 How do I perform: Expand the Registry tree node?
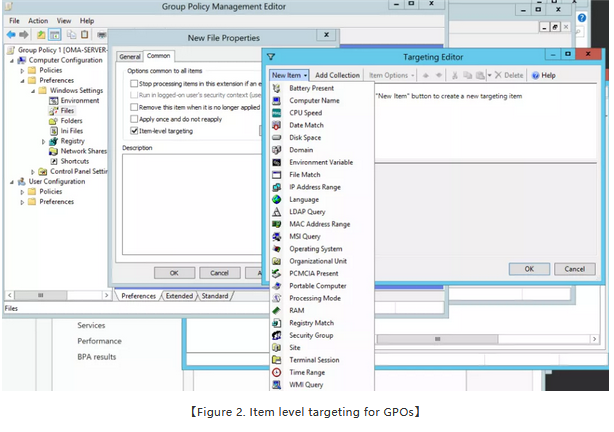(x=44, y=141)
